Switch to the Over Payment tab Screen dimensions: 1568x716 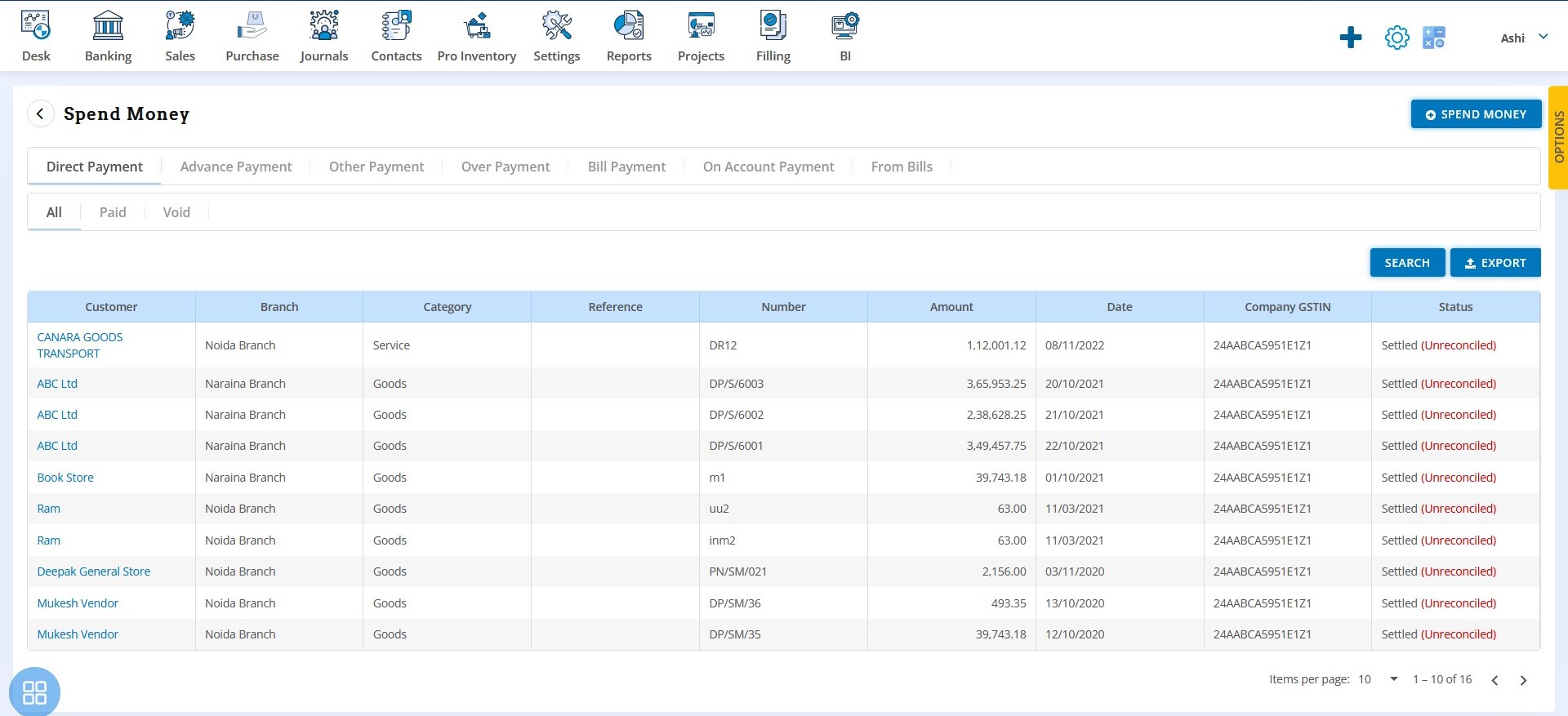point(506,167)
